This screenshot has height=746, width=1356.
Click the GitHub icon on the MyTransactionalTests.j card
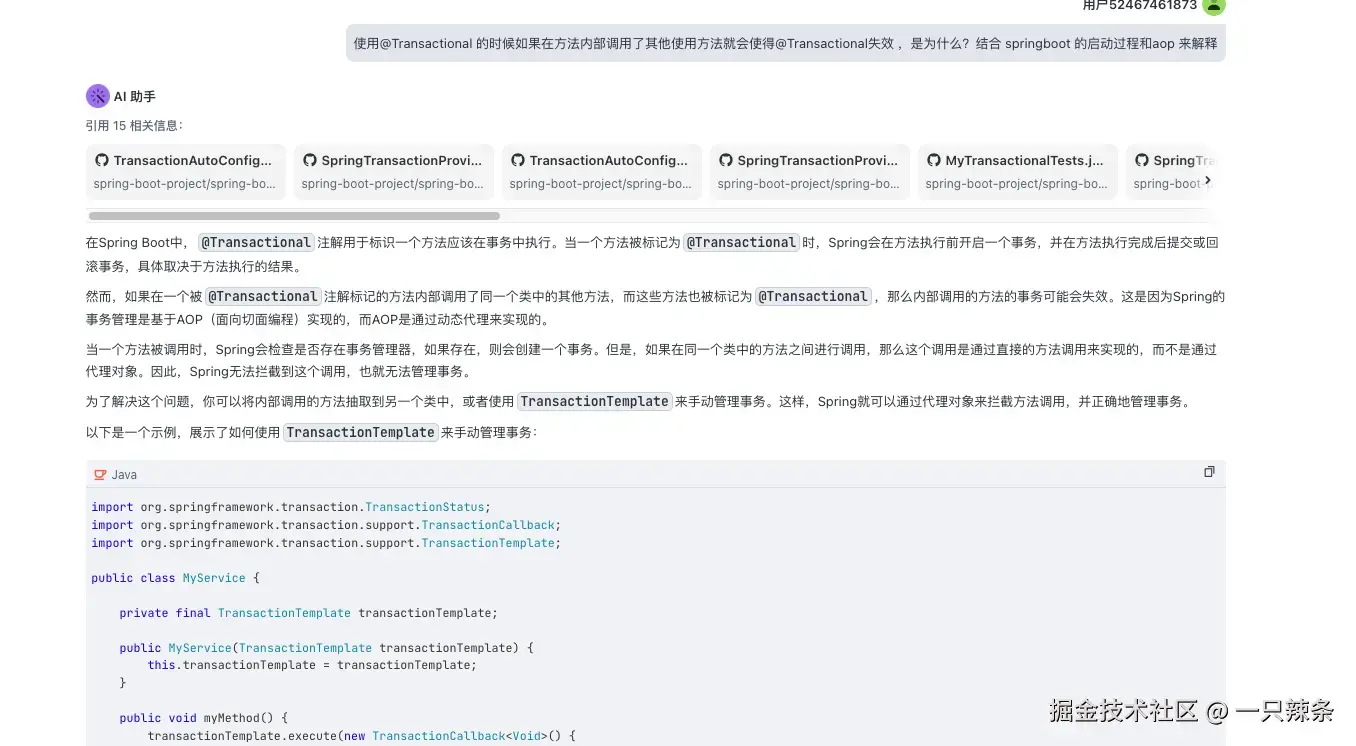point(934,160)
